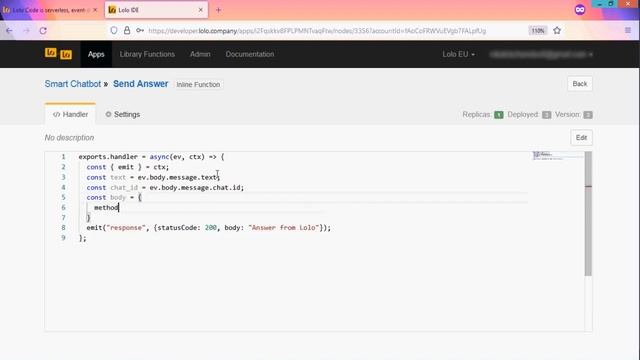Click the Version number badge
This screenshot has height=360, width=640.
click(588, 115)
